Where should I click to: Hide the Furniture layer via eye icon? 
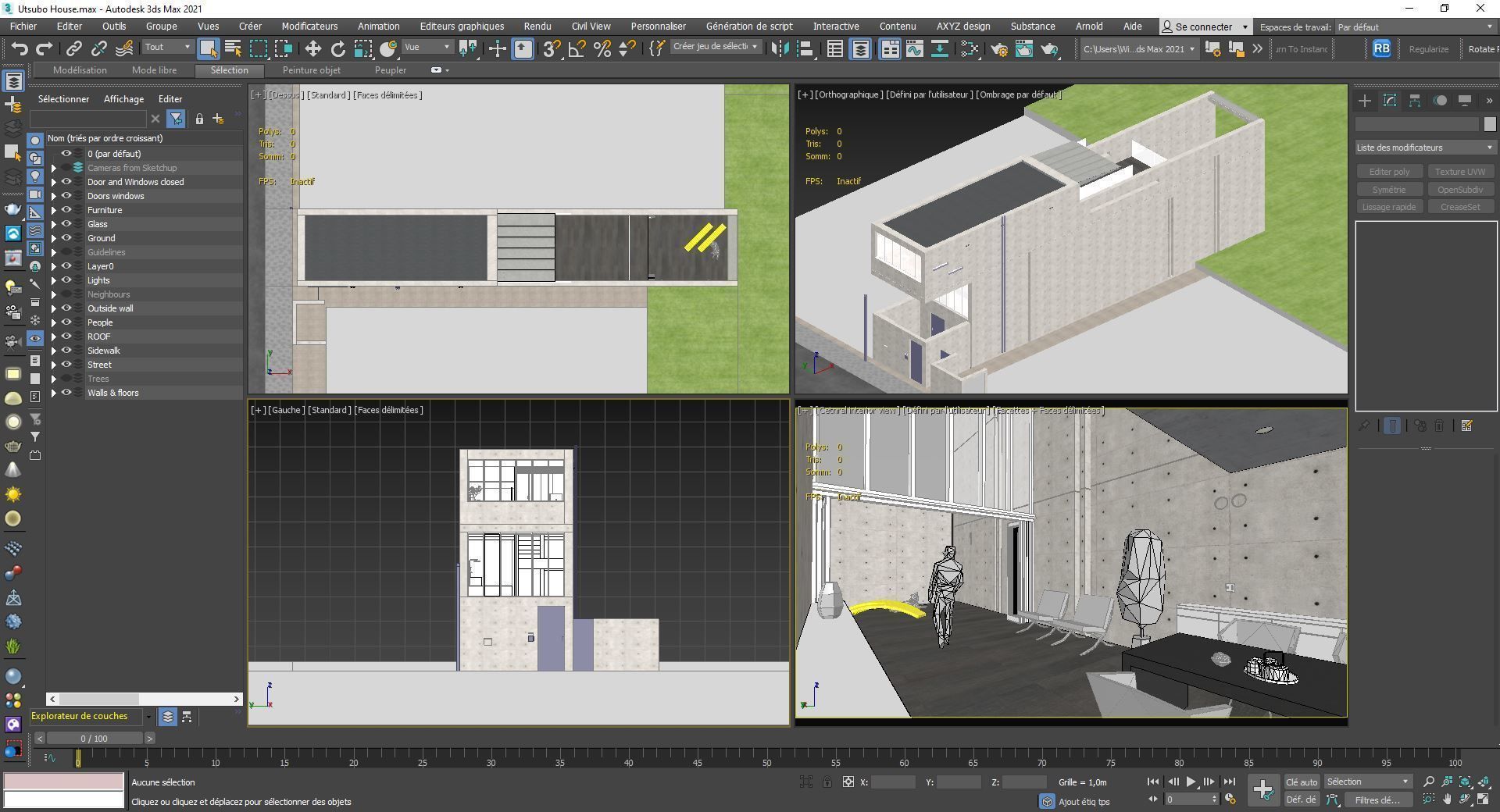point(66,210)
